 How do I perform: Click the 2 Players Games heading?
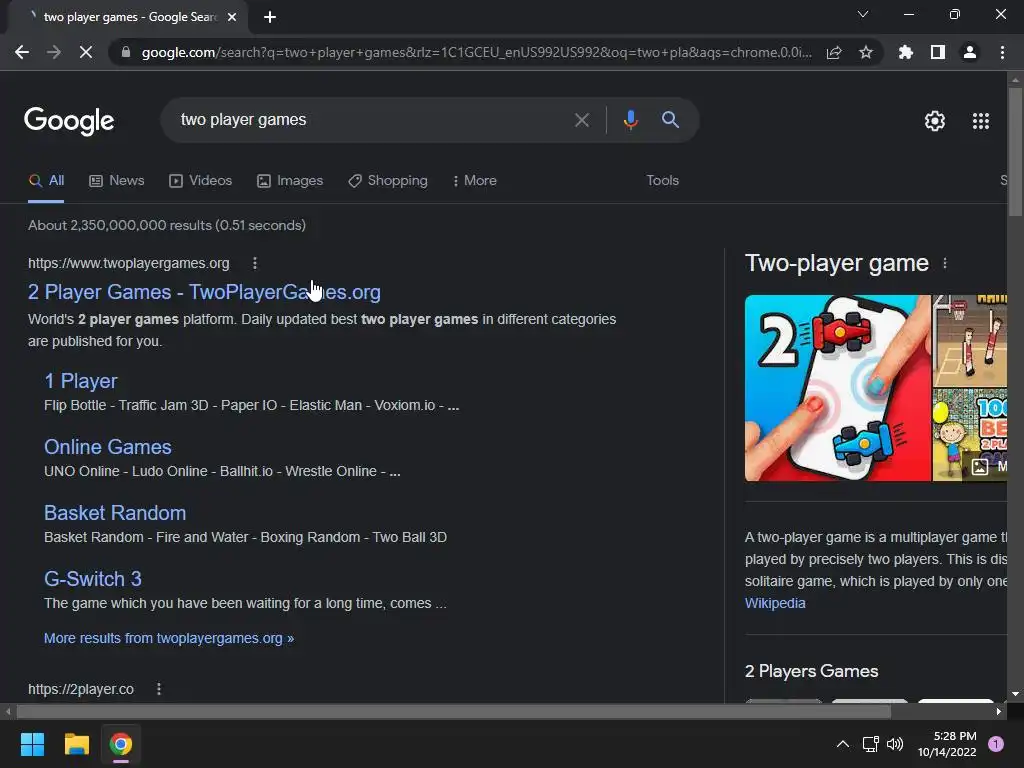812,671
